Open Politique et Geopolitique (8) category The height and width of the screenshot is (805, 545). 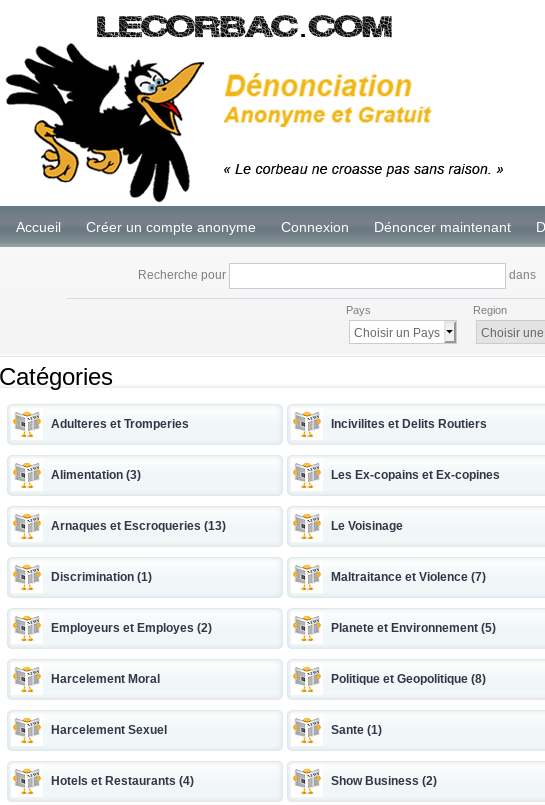(408, 679)
